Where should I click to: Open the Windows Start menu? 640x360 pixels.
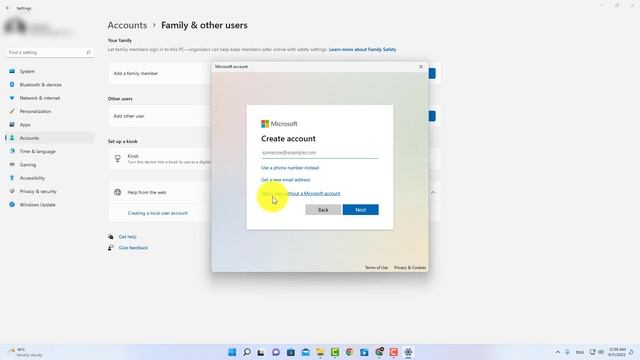232,352
